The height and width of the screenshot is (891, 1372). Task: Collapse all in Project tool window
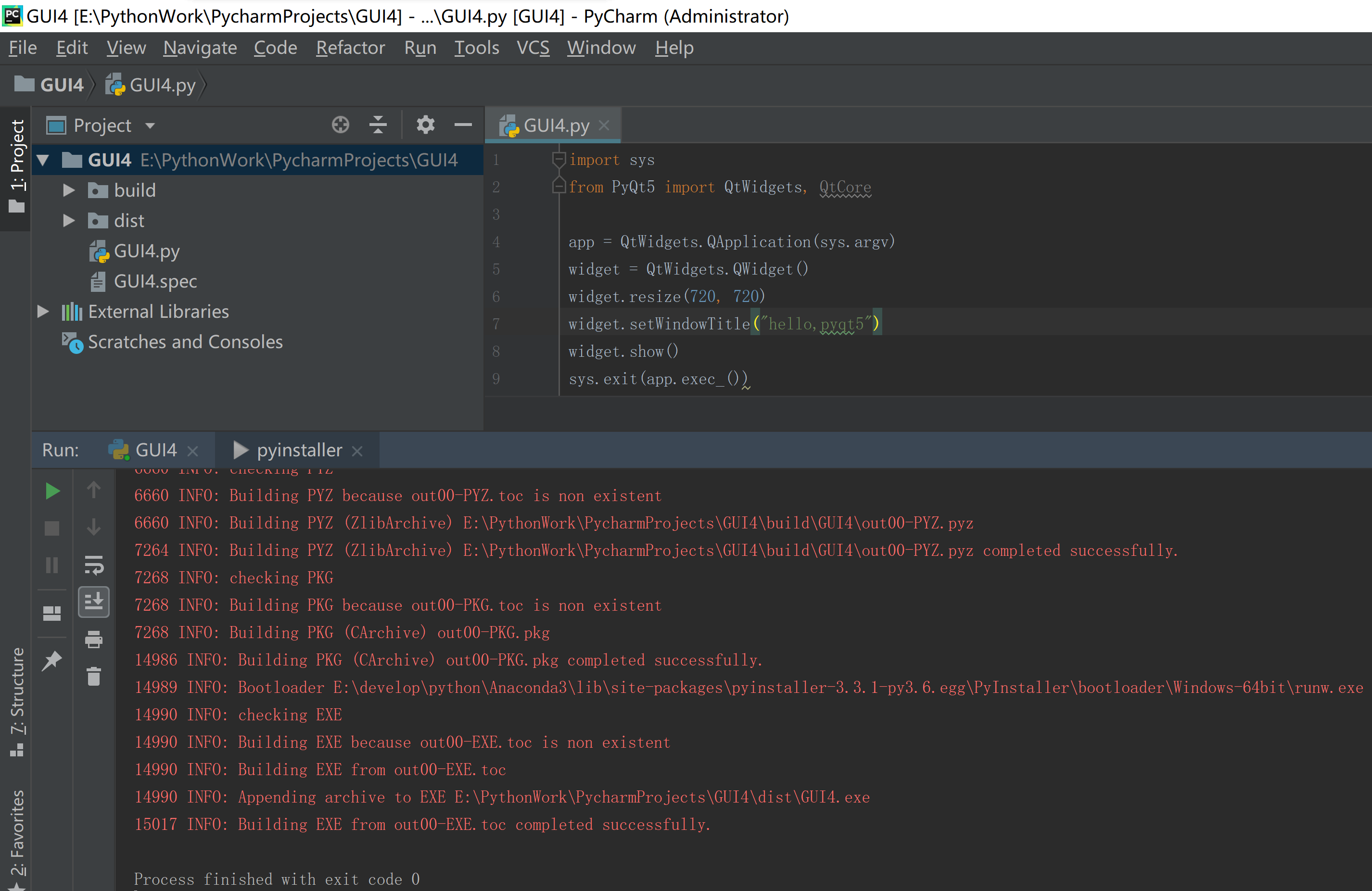pyautogui.click(x=378, y=125)
